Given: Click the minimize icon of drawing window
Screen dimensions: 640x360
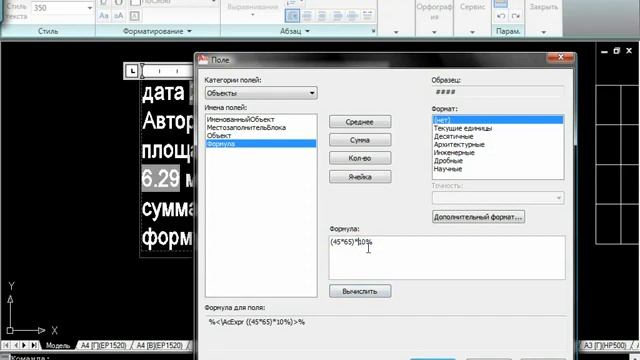Looking at the screenshot, I should [x=604, y=51].
